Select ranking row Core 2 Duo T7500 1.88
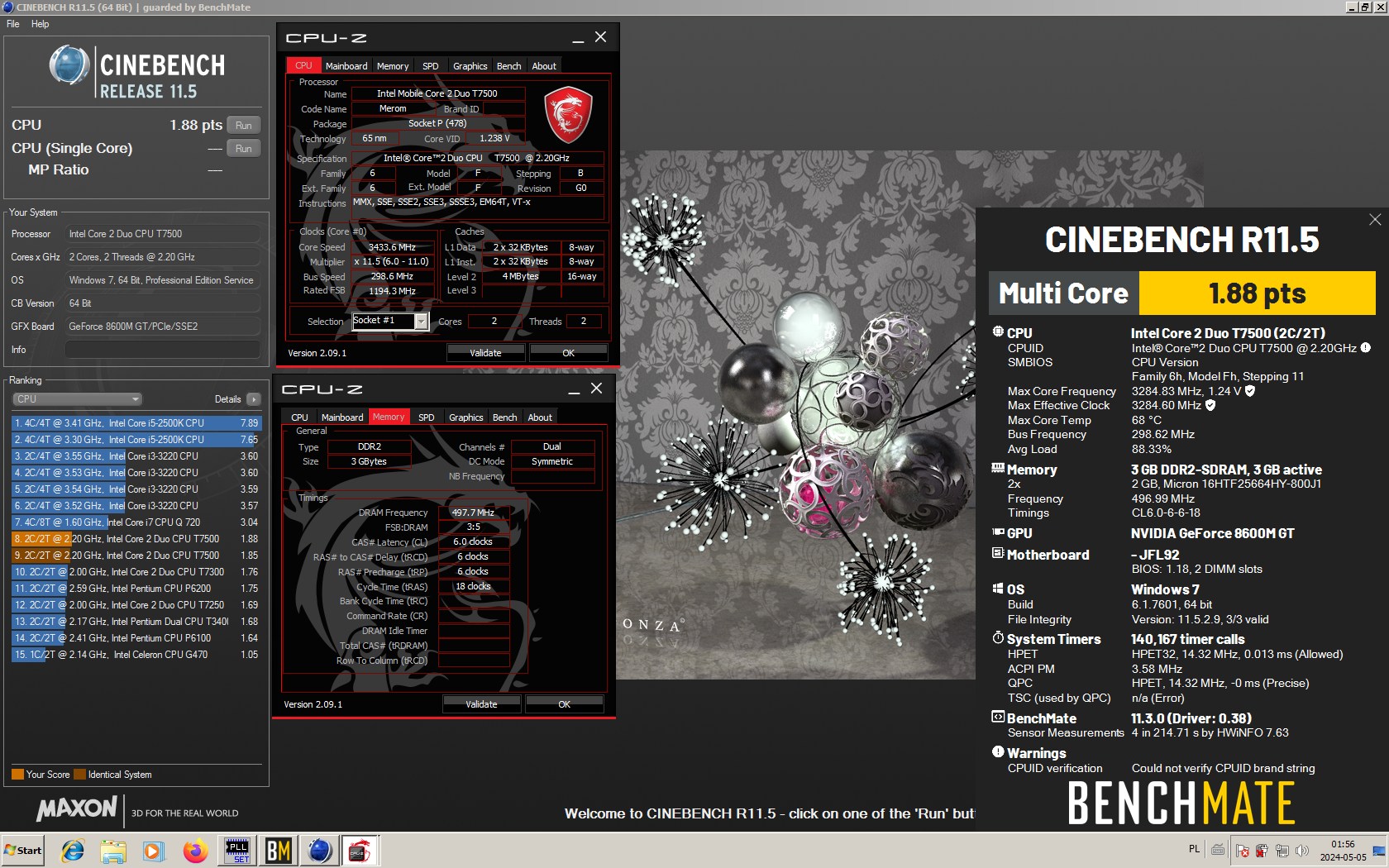The image size is (1389, 868). (136, 539)
